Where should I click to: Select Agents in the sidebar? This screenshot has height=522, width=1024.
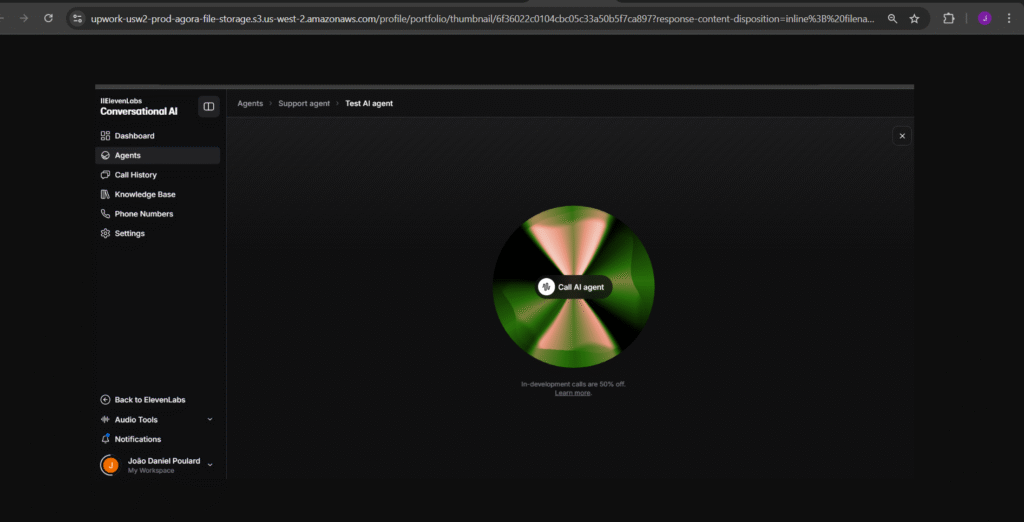click(127, 156)
